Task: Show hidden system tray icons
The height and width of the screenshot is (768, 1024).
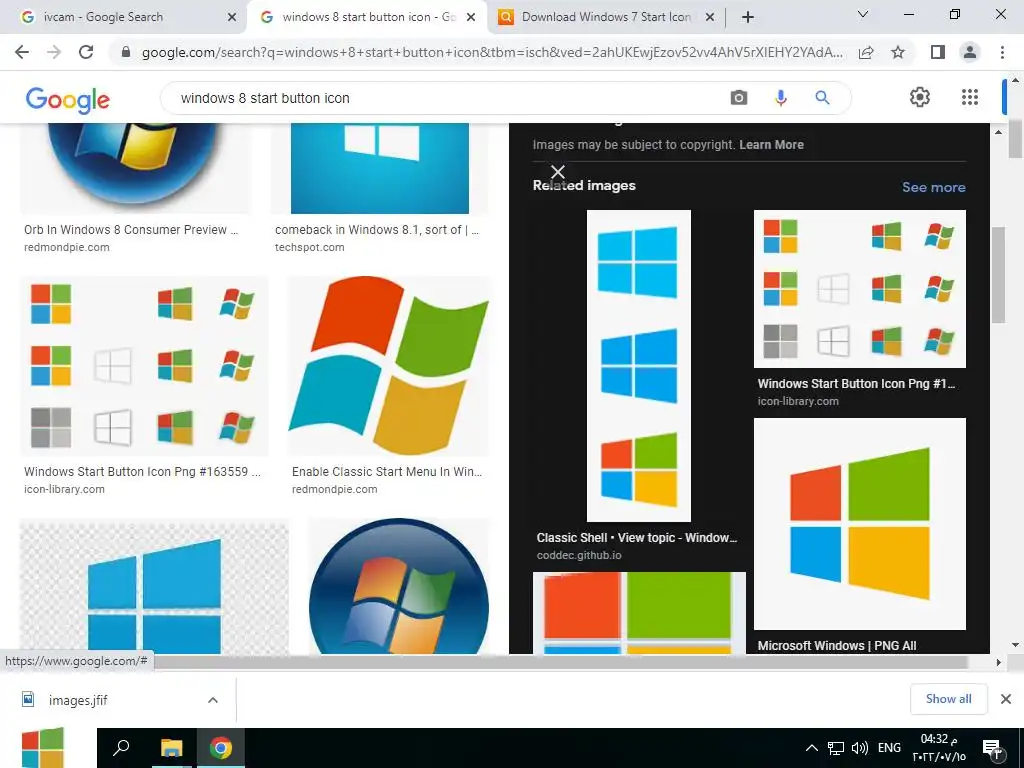Action: (812, 748)
